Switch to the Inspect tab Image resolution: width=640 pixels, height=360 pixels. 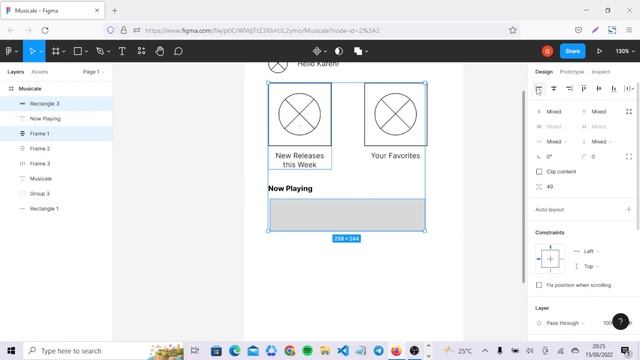pos(600,72)
